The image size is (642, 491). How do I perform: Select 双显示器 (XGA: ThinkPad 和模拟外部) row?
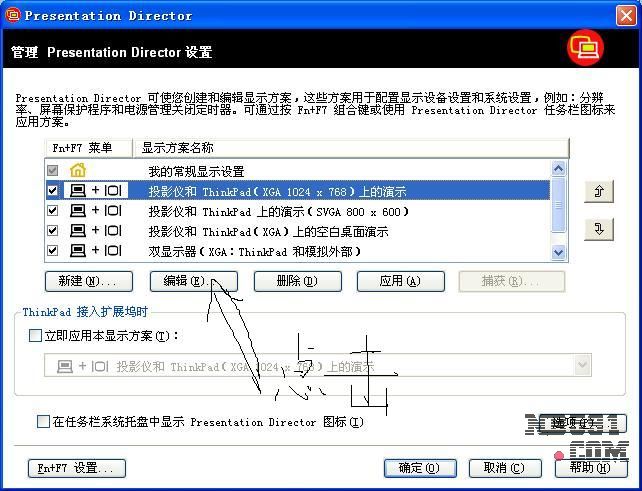tap(298, 251)
